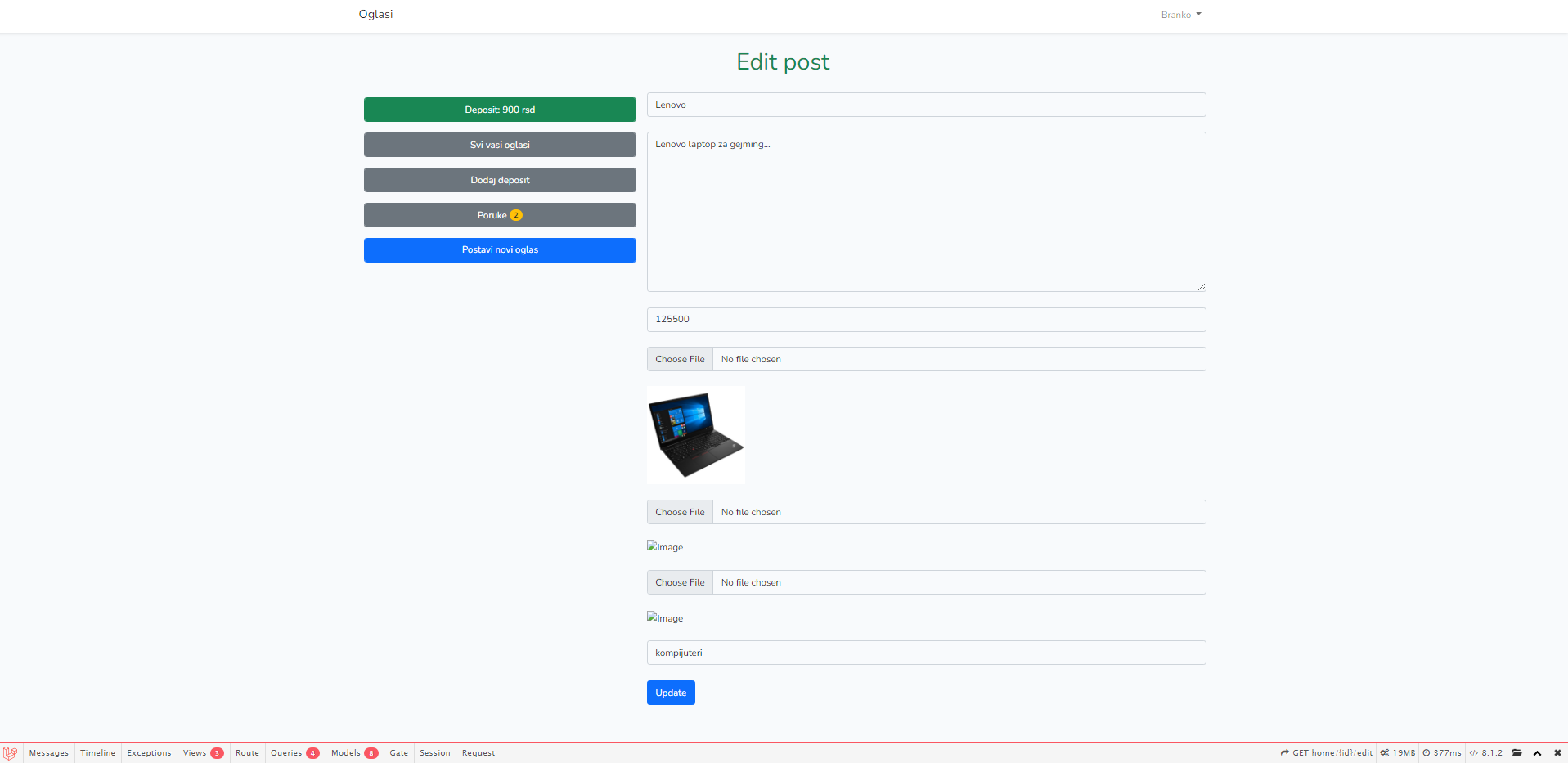
Task: Click the Laravel logo in the debugbar
Action: [x=10, y=753]
